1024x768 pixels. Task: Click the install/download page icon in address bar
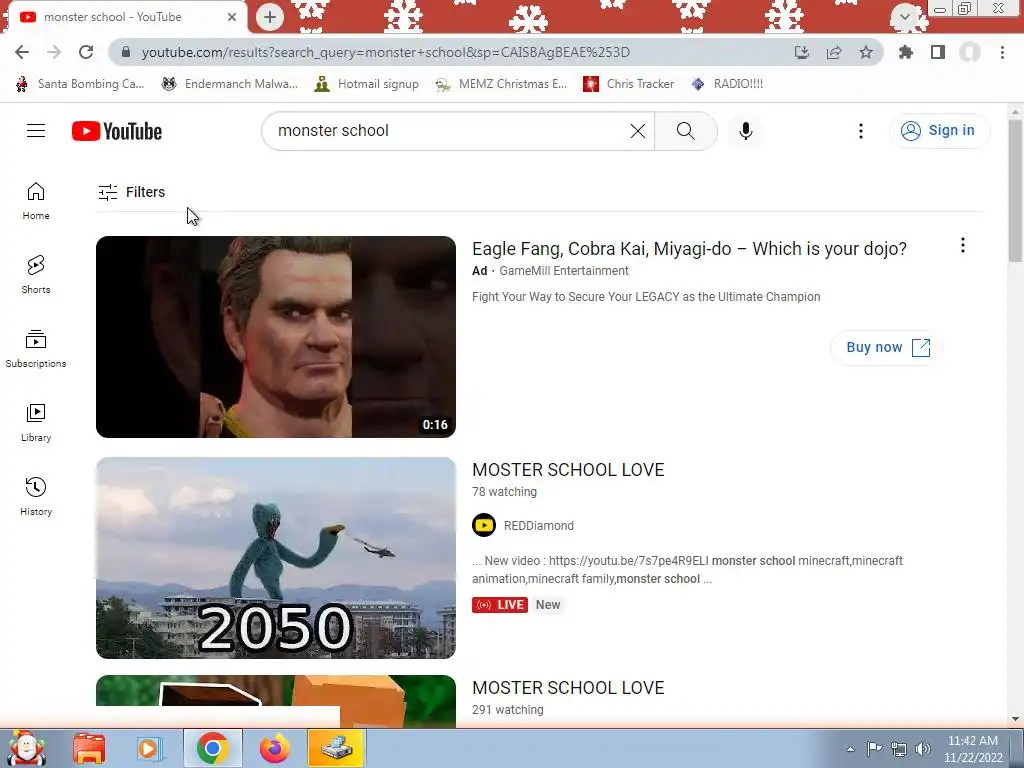(801, 52)
